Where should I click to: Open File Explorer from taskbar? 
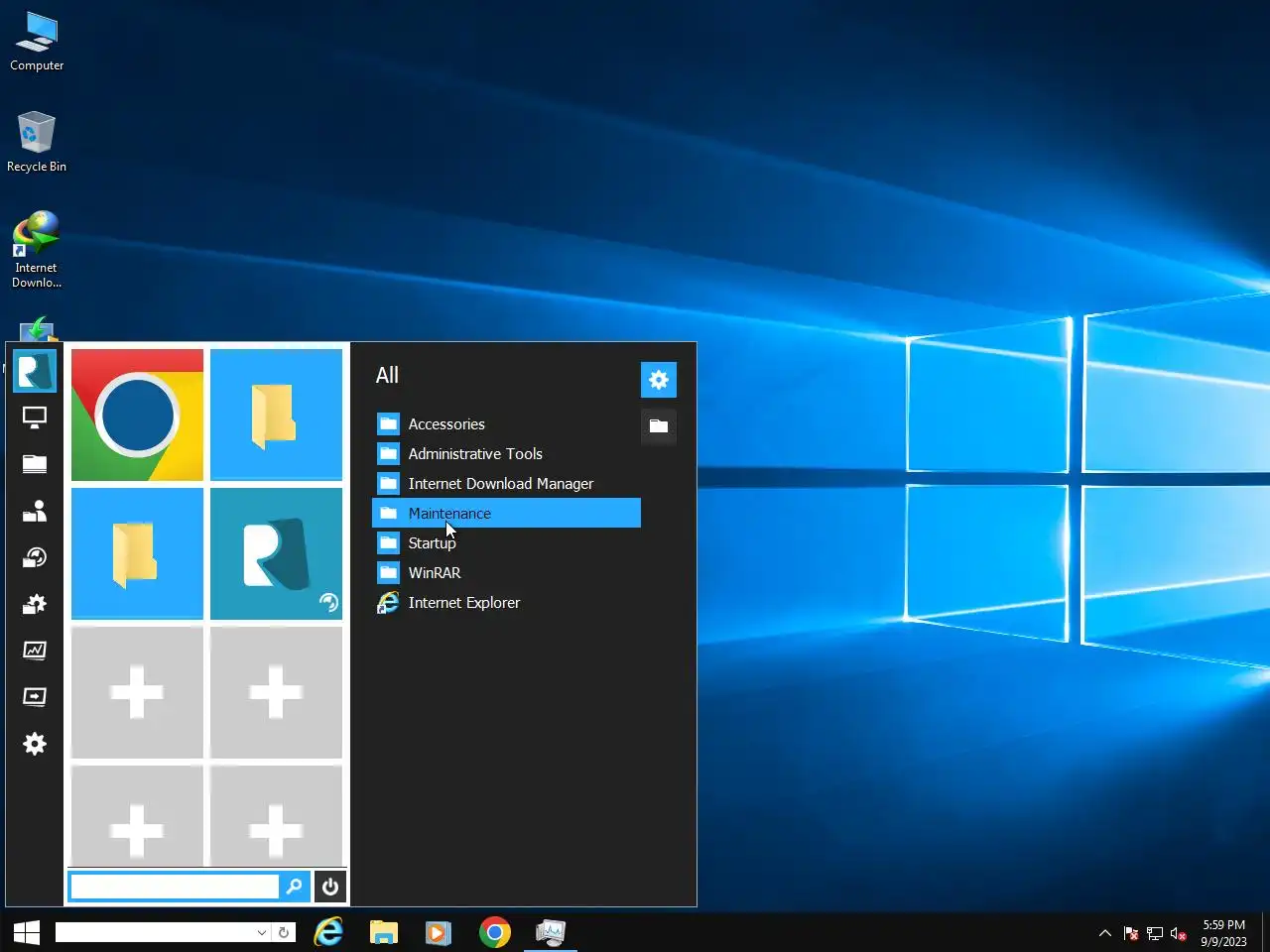tap(384, 932)
